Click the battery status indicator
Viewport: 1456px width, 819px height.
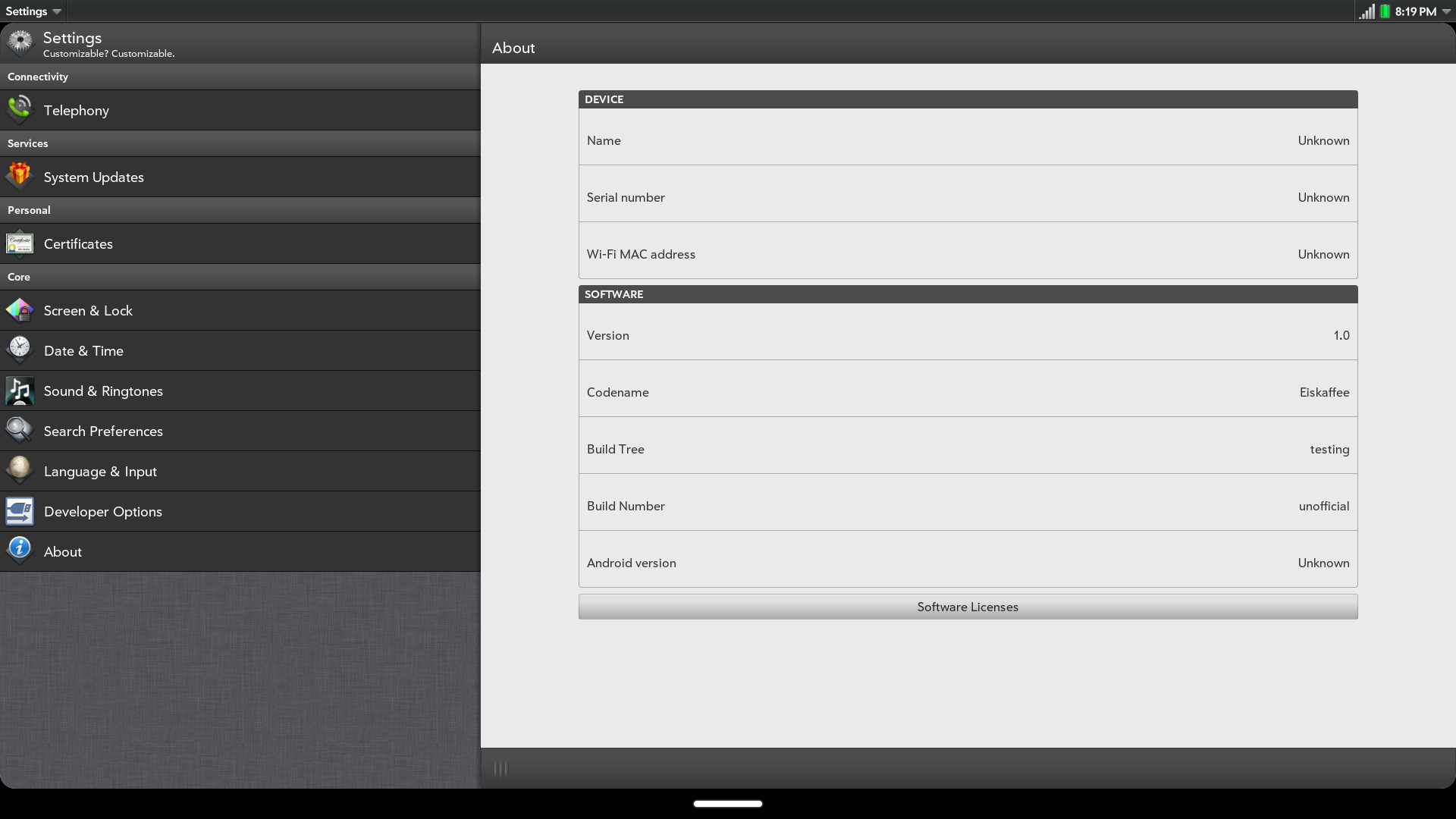click(1385, 11)
